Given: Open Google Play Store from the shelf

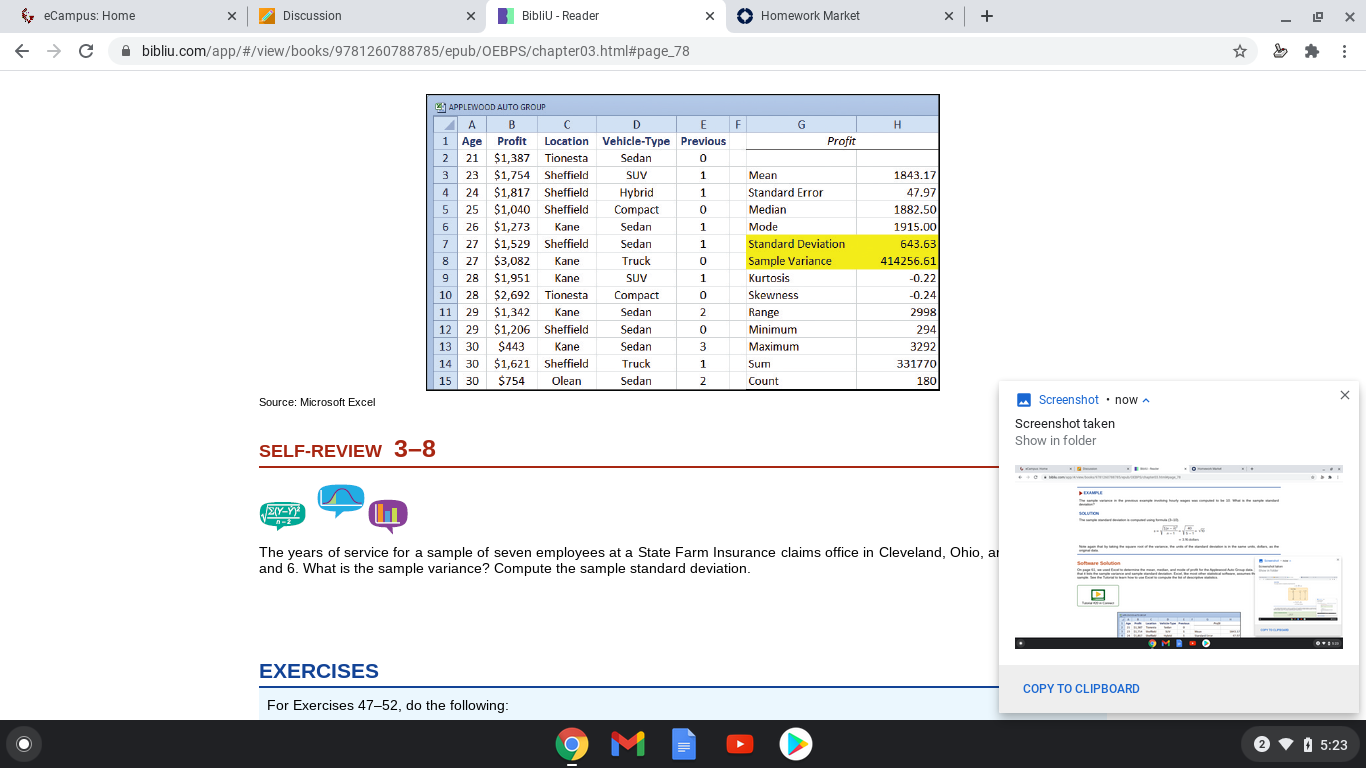Looking at the screenshot, I should coord(796,744).
